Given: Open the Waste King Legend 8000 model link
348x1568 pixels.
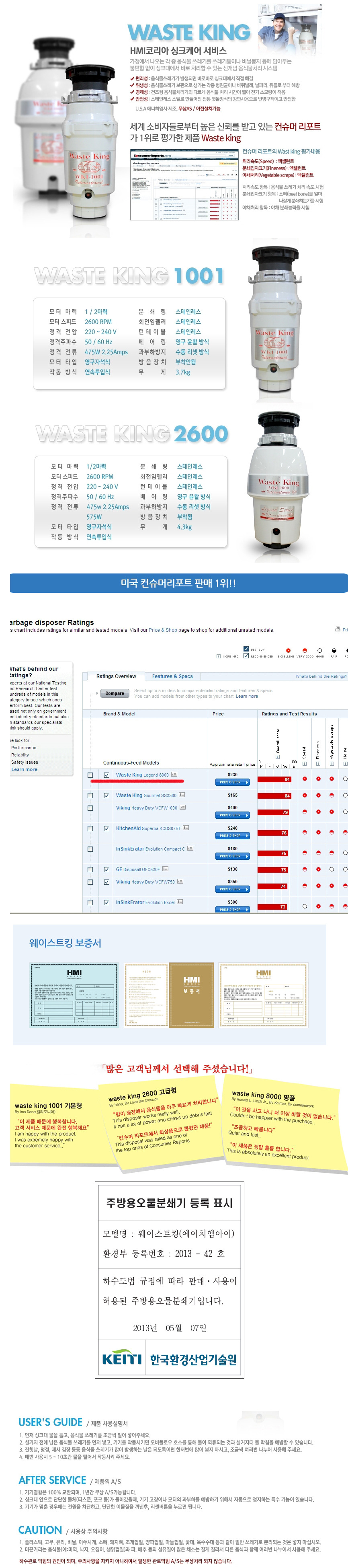Looking at the screenshot, I should click(x=142, y=775).
